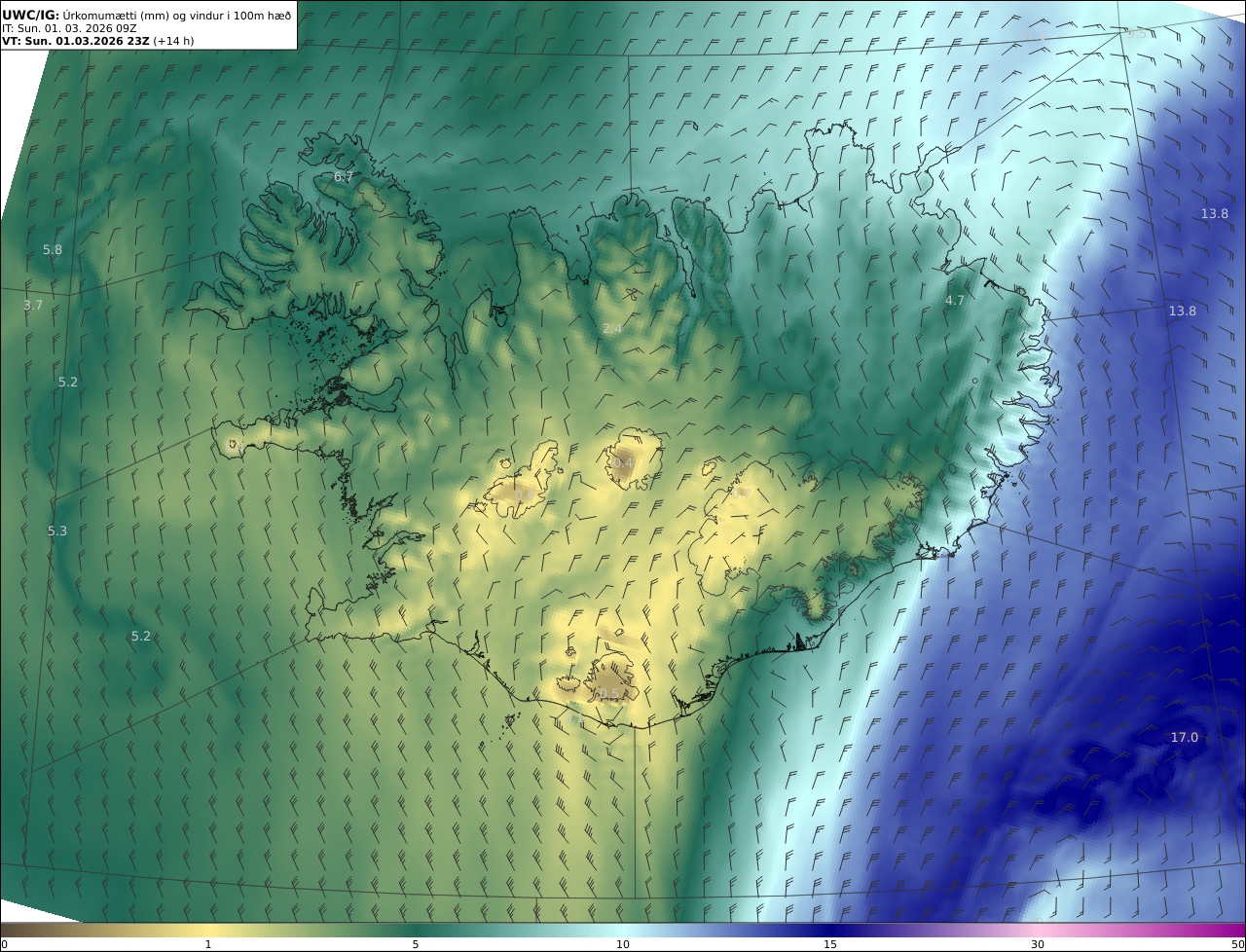The height and width of the screenshot is (952, 1246).
Task: Click the colorbar tick label 50
Action: coord(1238,944)
